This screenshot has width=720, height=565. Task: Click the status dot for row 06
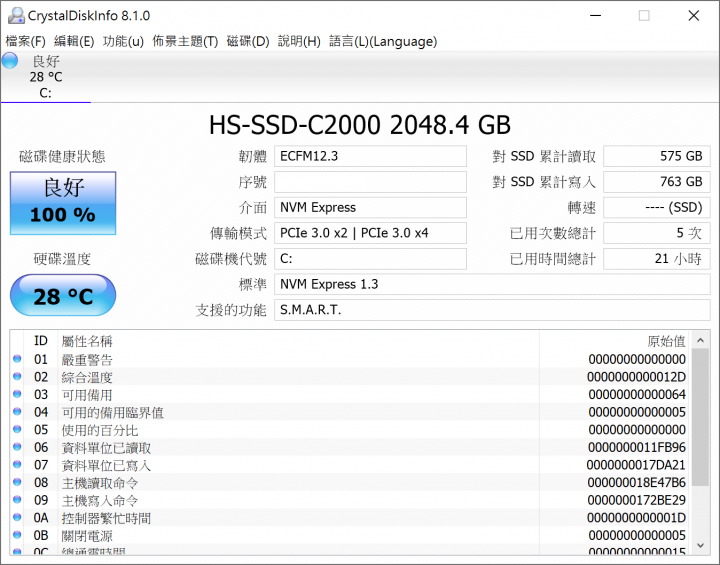point(17,446)
